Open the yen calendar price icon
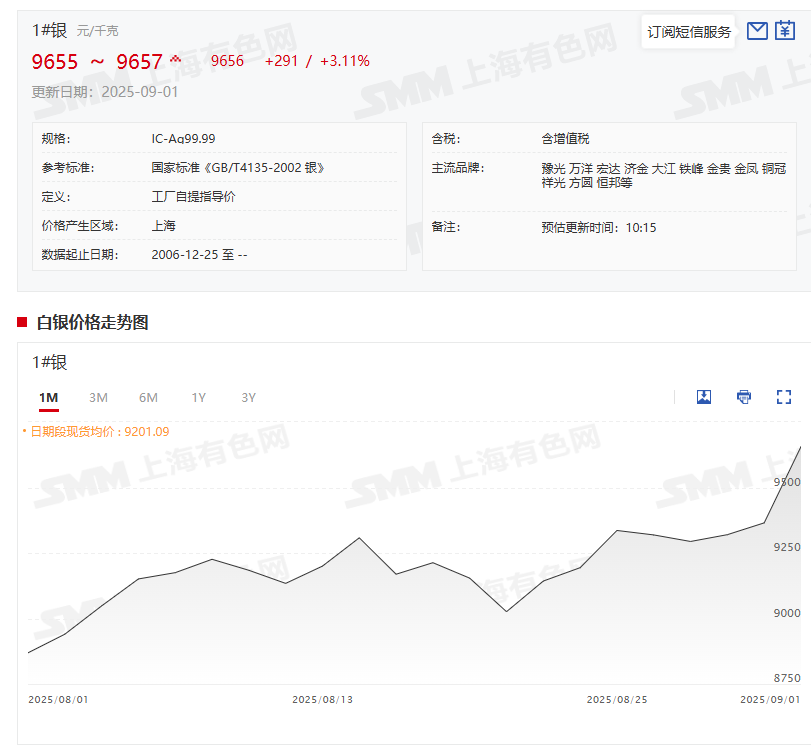 pyautogui.click(x=785, y=31)
